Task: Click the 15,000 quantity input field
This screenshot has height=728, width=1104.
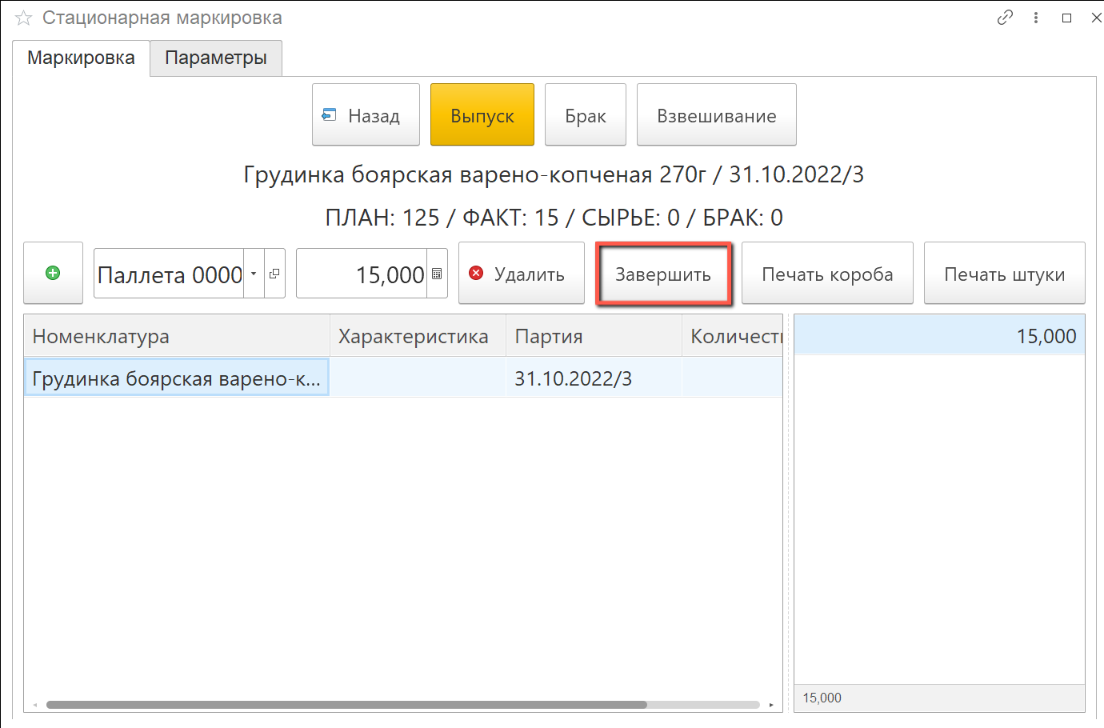Action: (x=362, y=274)
